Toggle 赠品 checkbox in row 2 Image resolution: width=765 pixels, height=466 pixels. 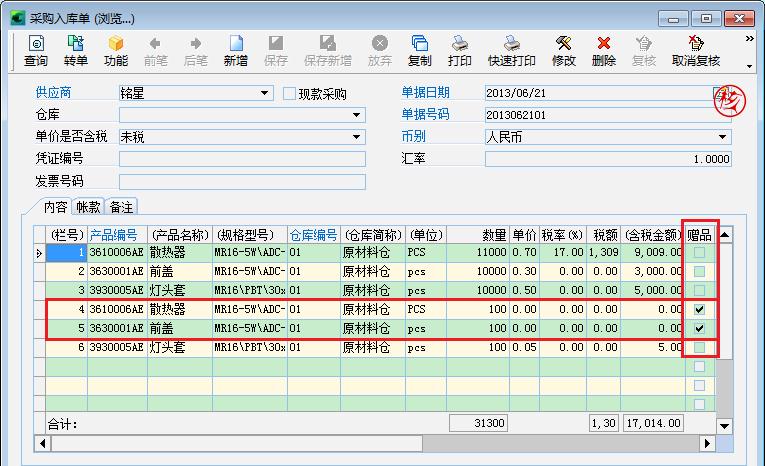tap(699, 271)
